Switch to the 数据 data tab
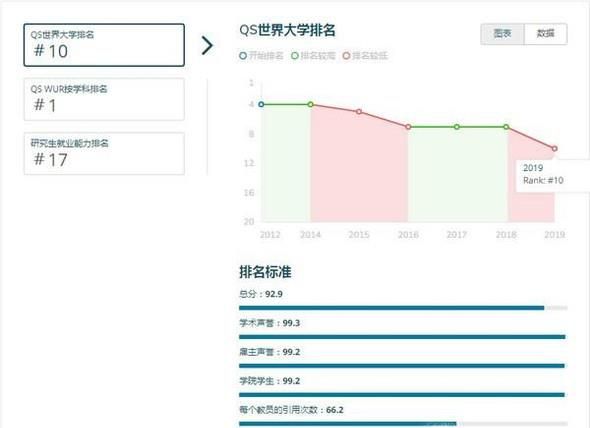590x428 pixels. (546, 34)
